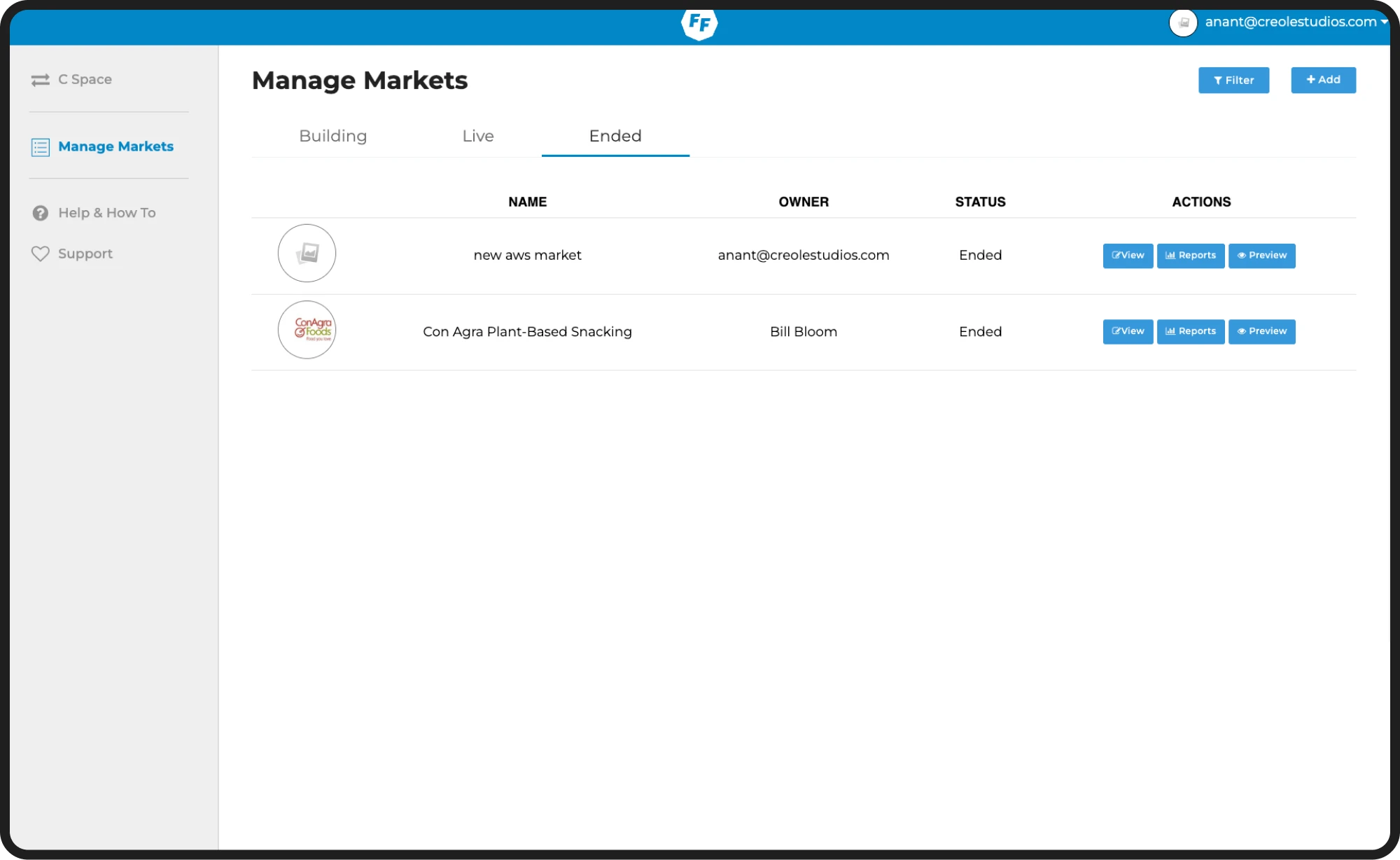Preview the Con Agra market

(x=1261, y=332)
